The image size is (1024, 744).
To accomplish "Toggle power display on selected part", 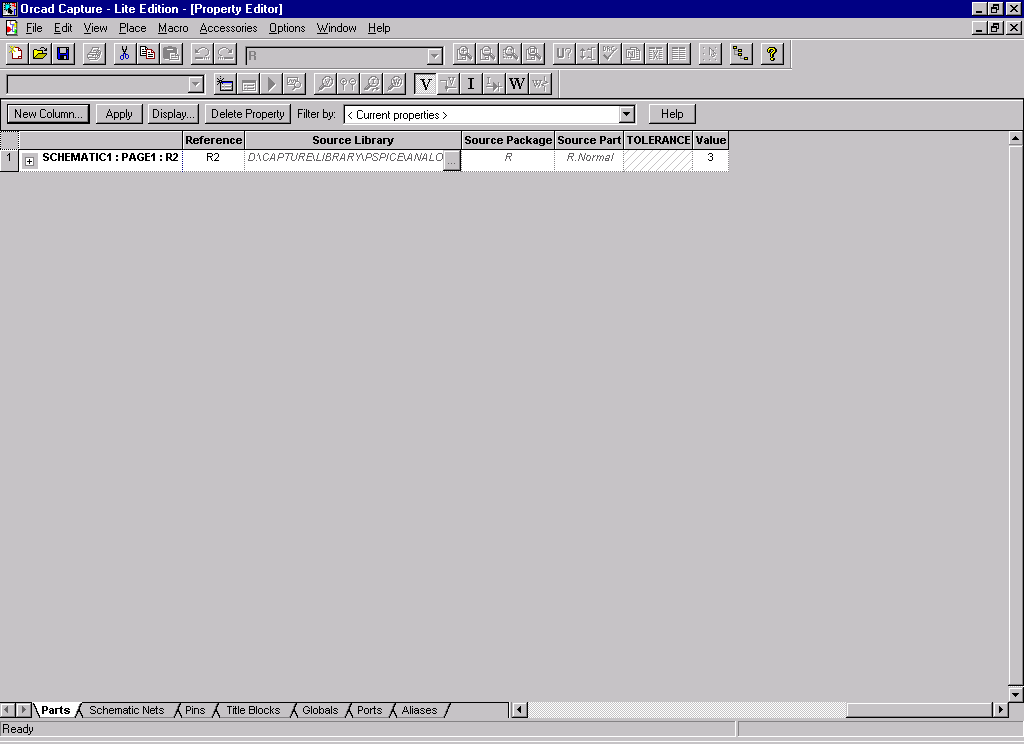I will tap(540, 84).
